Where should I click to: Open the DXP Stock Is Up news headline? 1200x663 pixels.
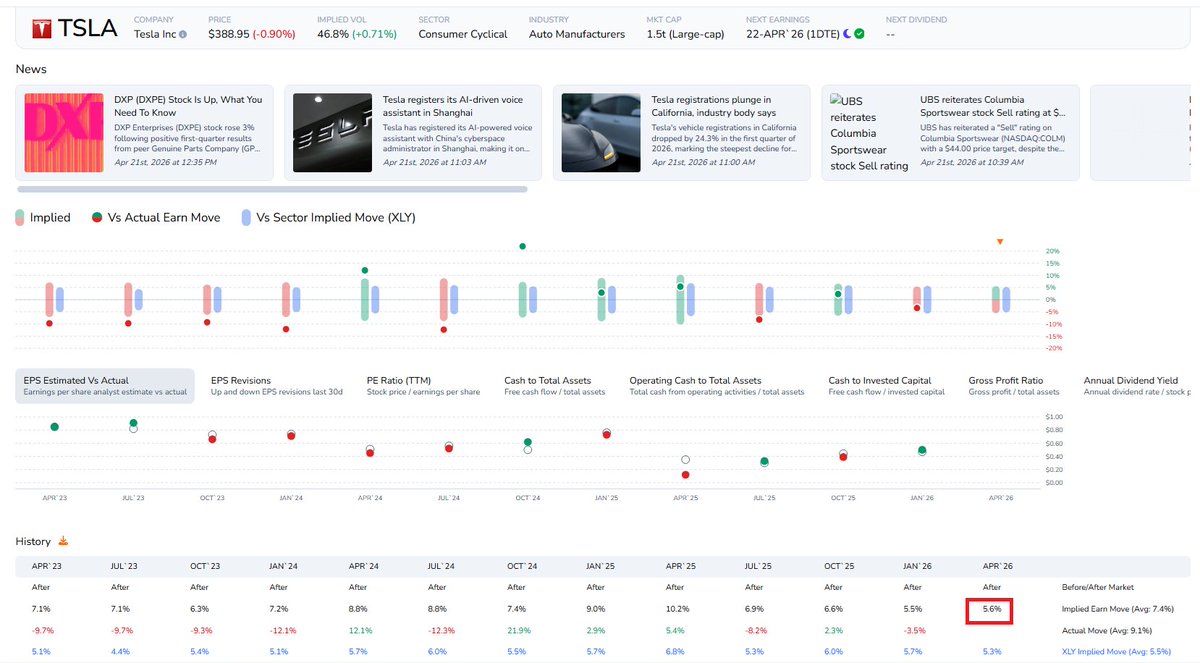pyautogui.click(x=188, y=106)
